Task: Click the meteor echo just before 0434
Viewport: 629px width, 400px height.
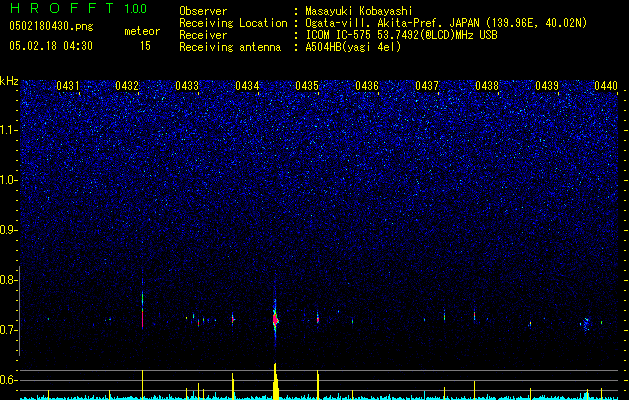Action: 233,319
